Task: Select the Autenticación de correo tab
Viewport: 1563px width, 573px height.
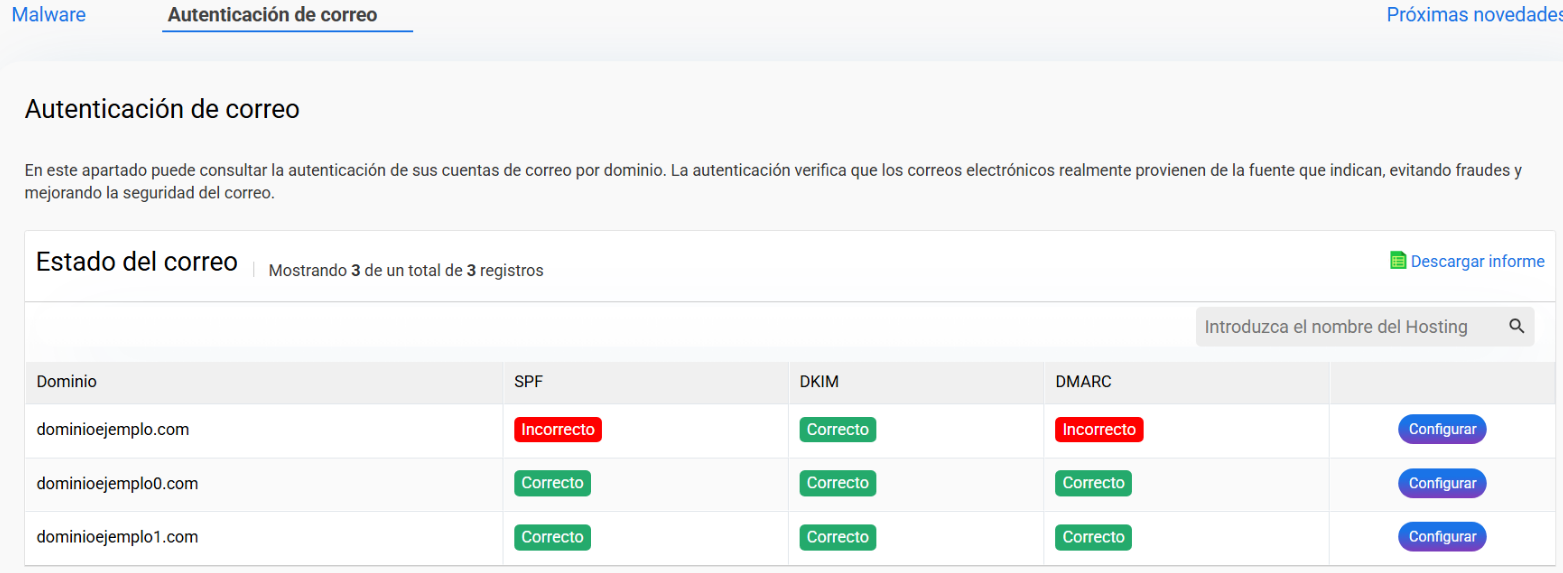Action: point(273,15)
